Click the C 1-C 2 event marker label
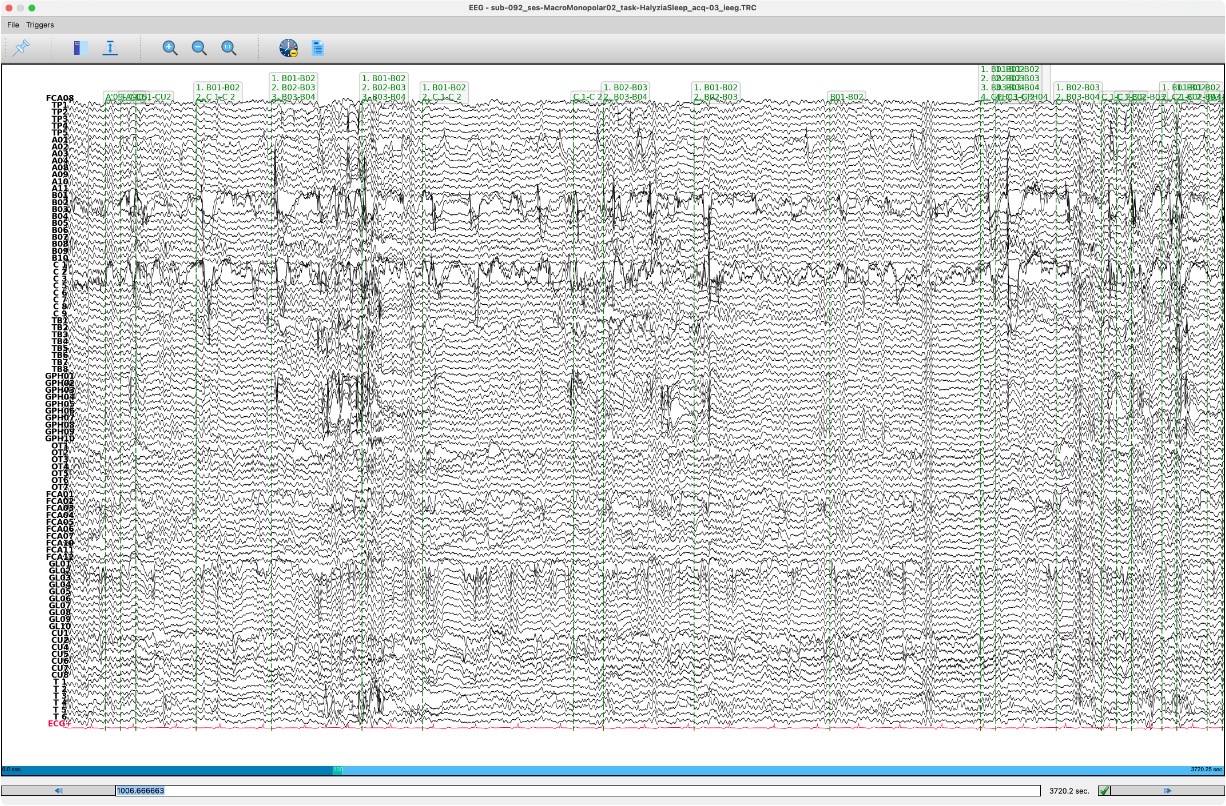This screenshot has height=806, width=1226. coord(584,97)
